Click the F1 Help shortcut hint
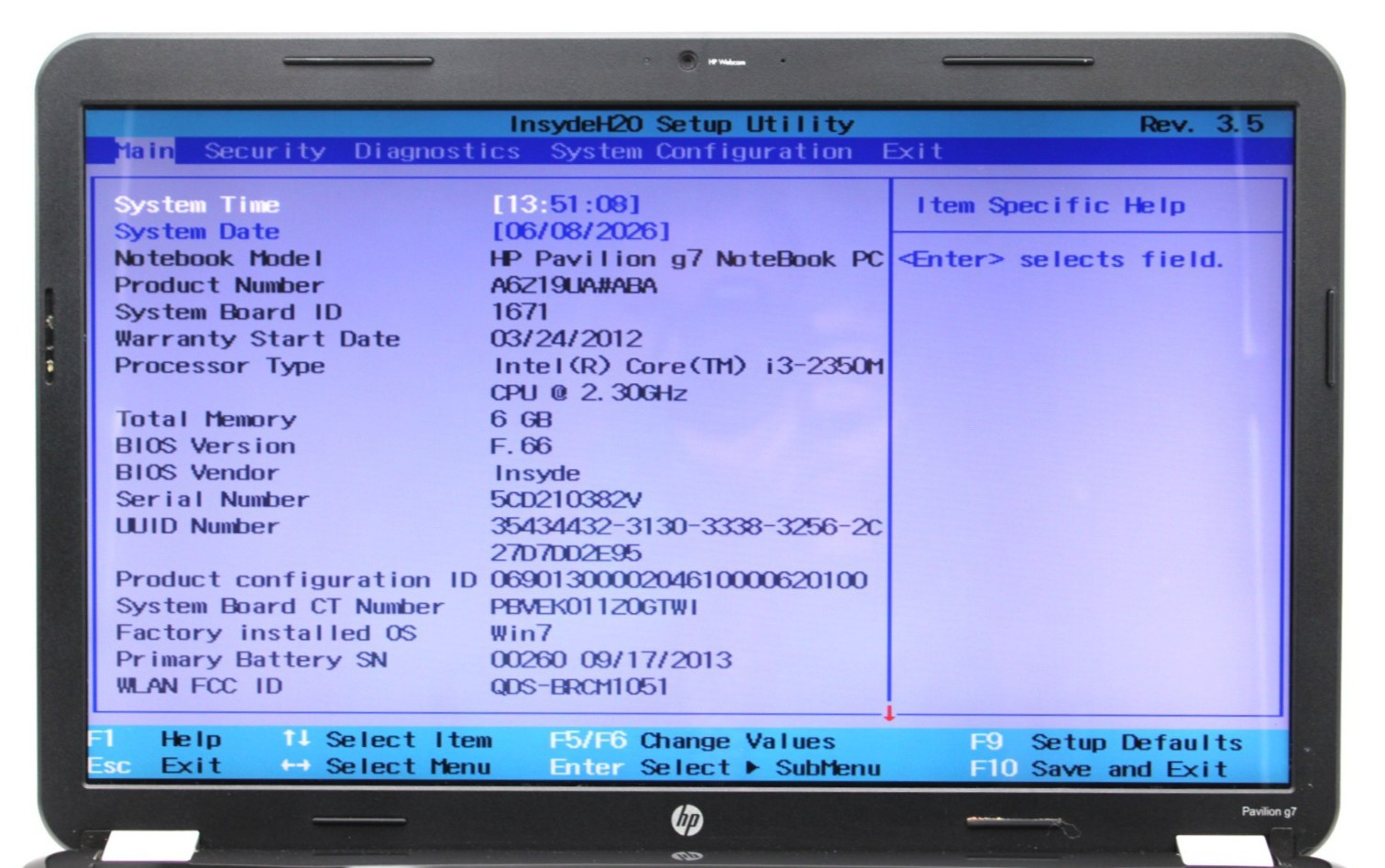 (155, 739)
